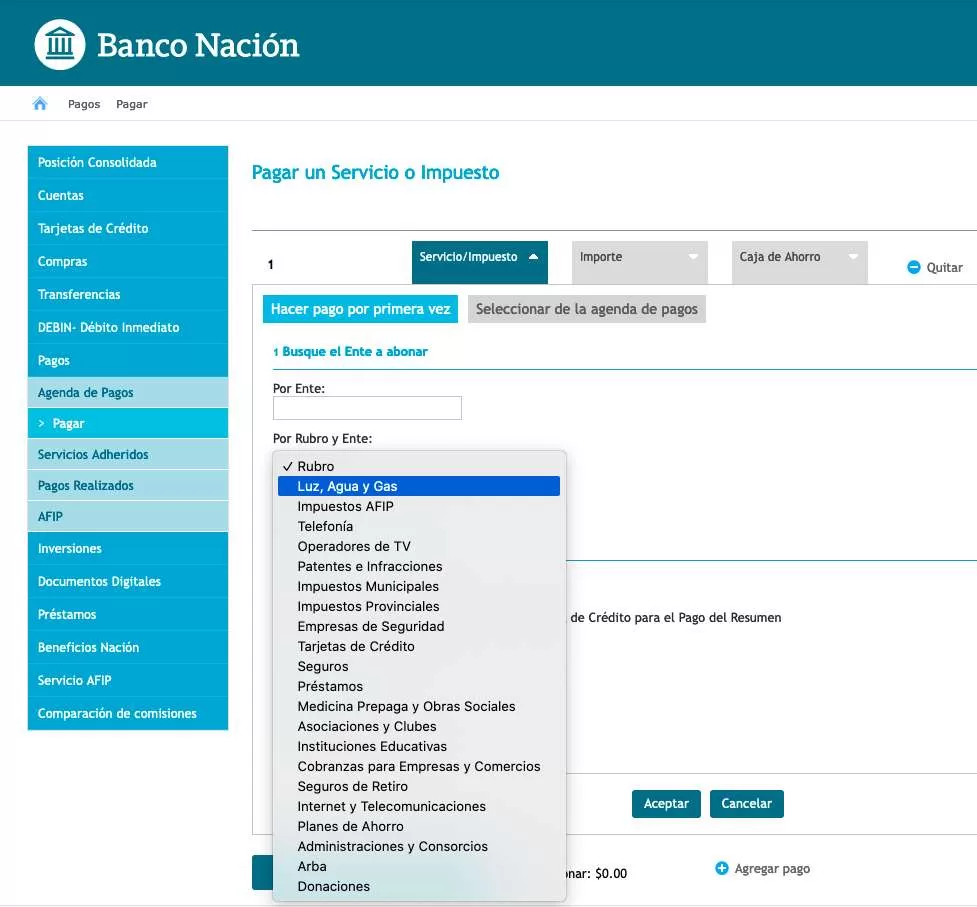Image resolution: width=977 pixels, height=907 pixels.
Task: Pick Telefonía from the rubro list
Action: [x=419, y=526]
